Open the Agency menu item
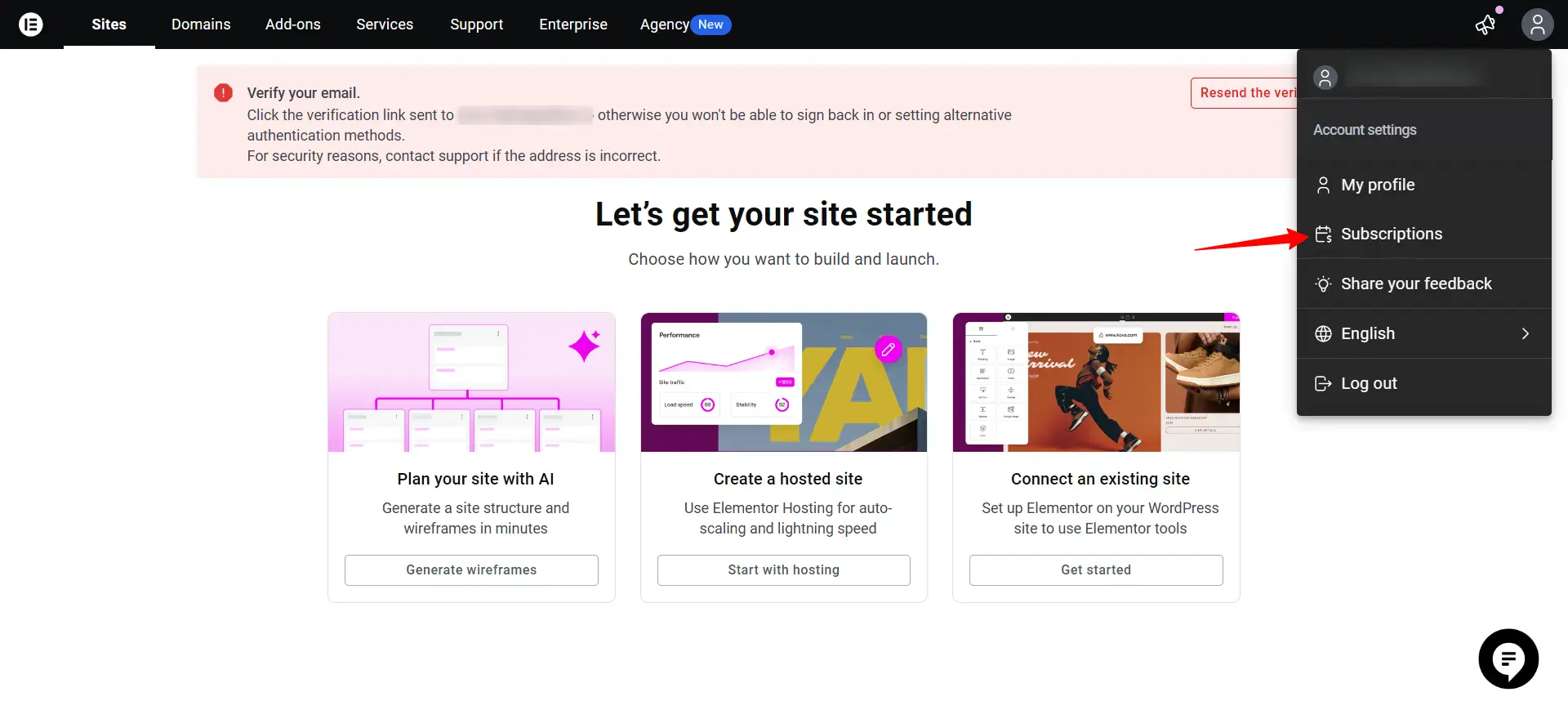The height and width of the screenshot is (710, 1568). point(664,25)
